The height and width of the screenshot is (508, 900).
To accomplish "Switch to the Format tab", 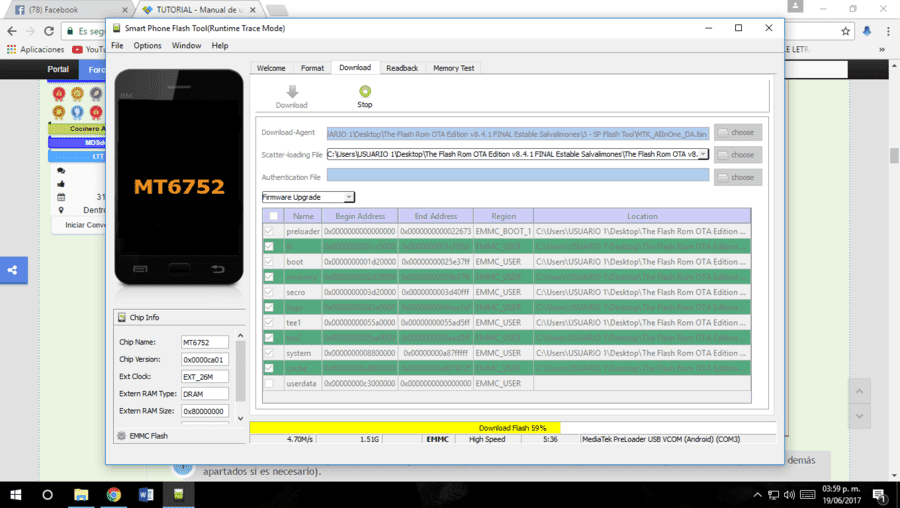I will tap(312, 68).
